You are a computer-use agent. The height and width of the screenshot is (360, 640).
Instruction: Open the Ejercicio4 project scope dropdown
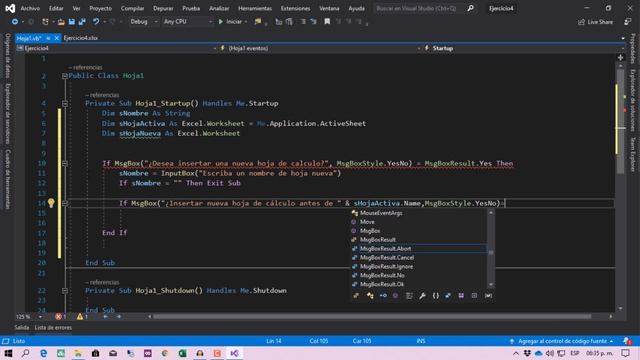[x=116, y=48]
